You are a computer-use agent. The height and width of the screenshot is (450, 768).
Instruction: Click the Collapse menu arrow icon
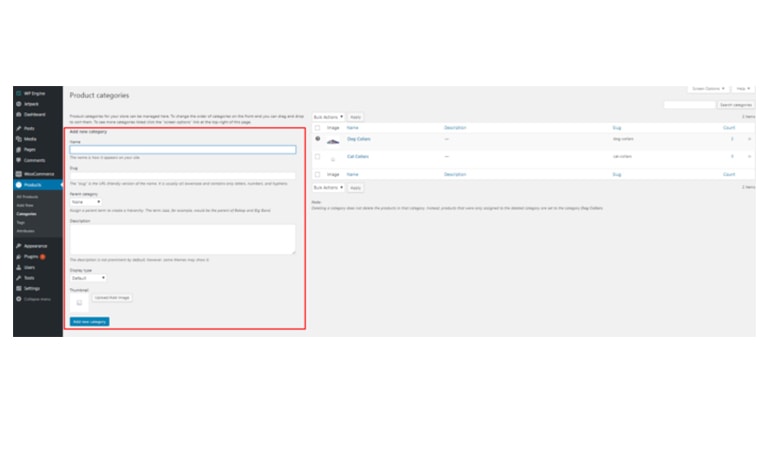[19, 299]
